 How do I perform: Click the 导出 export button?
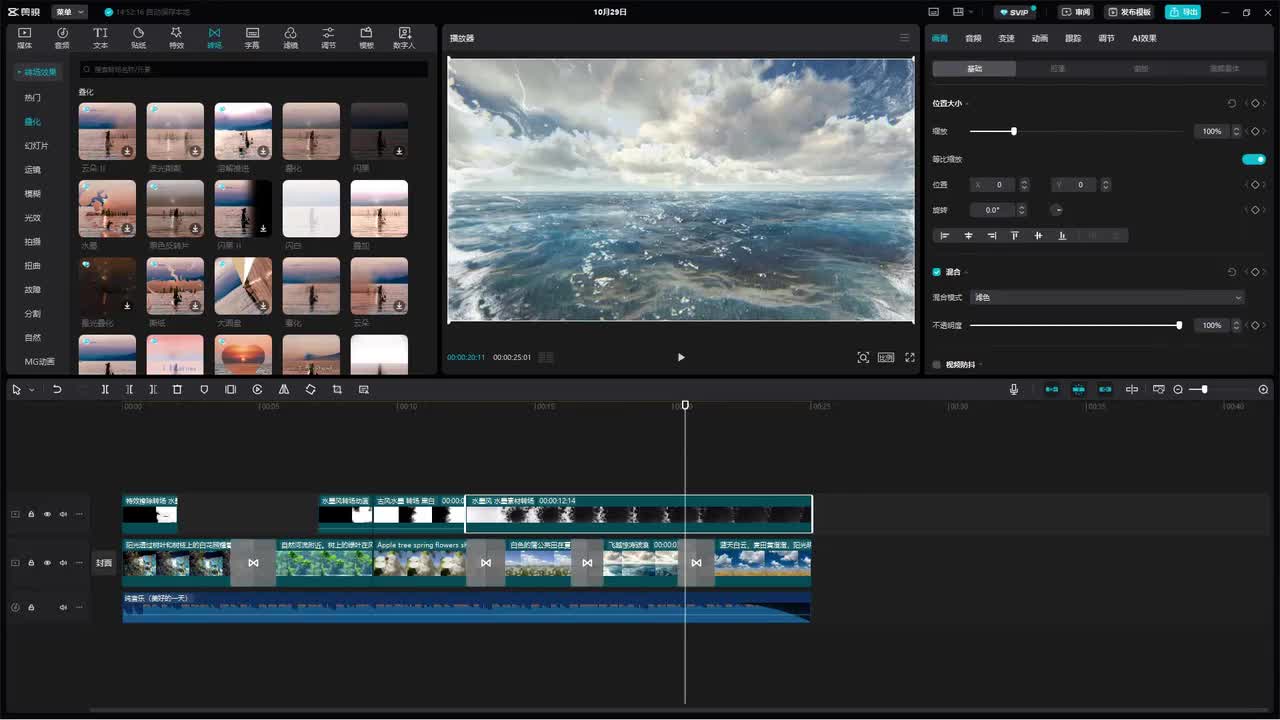tap(1183, 12)
